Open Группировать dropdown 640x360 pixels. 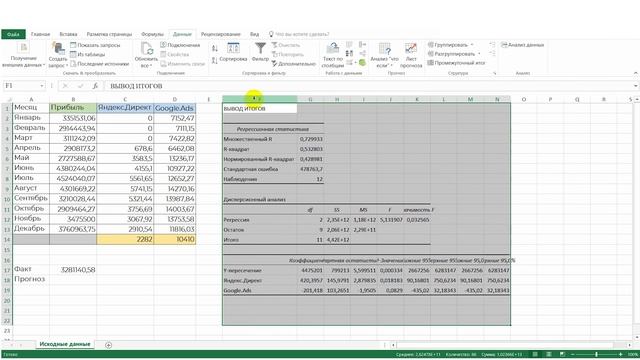point(451,45)
